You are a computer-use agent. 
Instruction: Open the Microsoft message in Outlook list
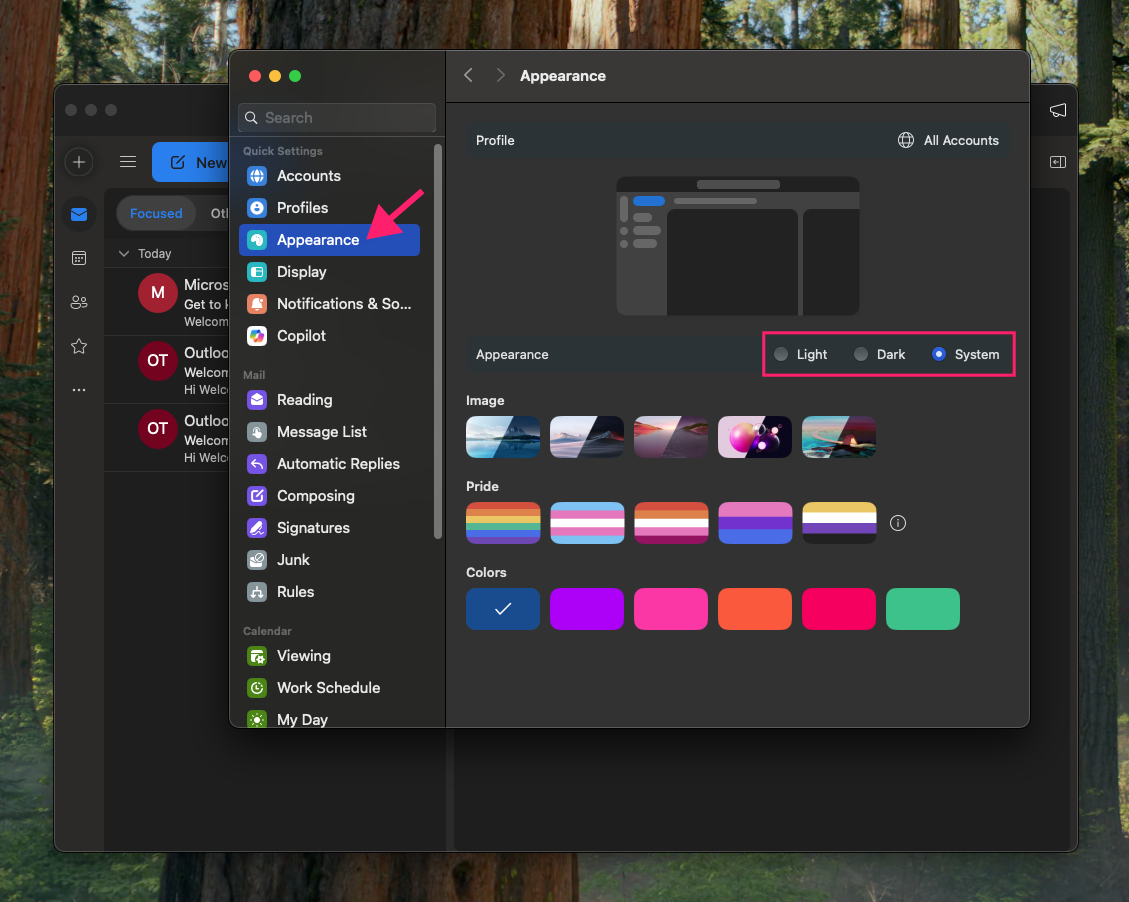pyautogui.click(x=168, y=302)
